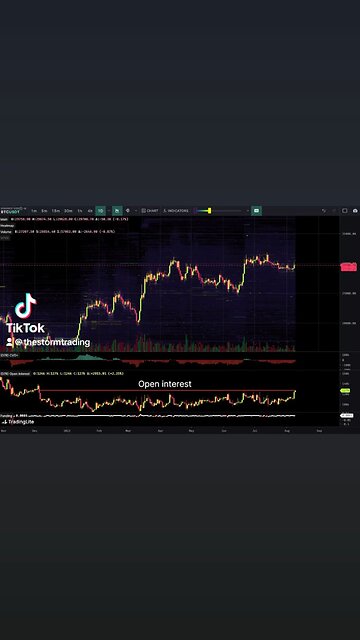The width and height of the screenshot is (360, 640).
Task: Expand the extra timeframes caret after 1D
Action: click(x=109, y=211)
